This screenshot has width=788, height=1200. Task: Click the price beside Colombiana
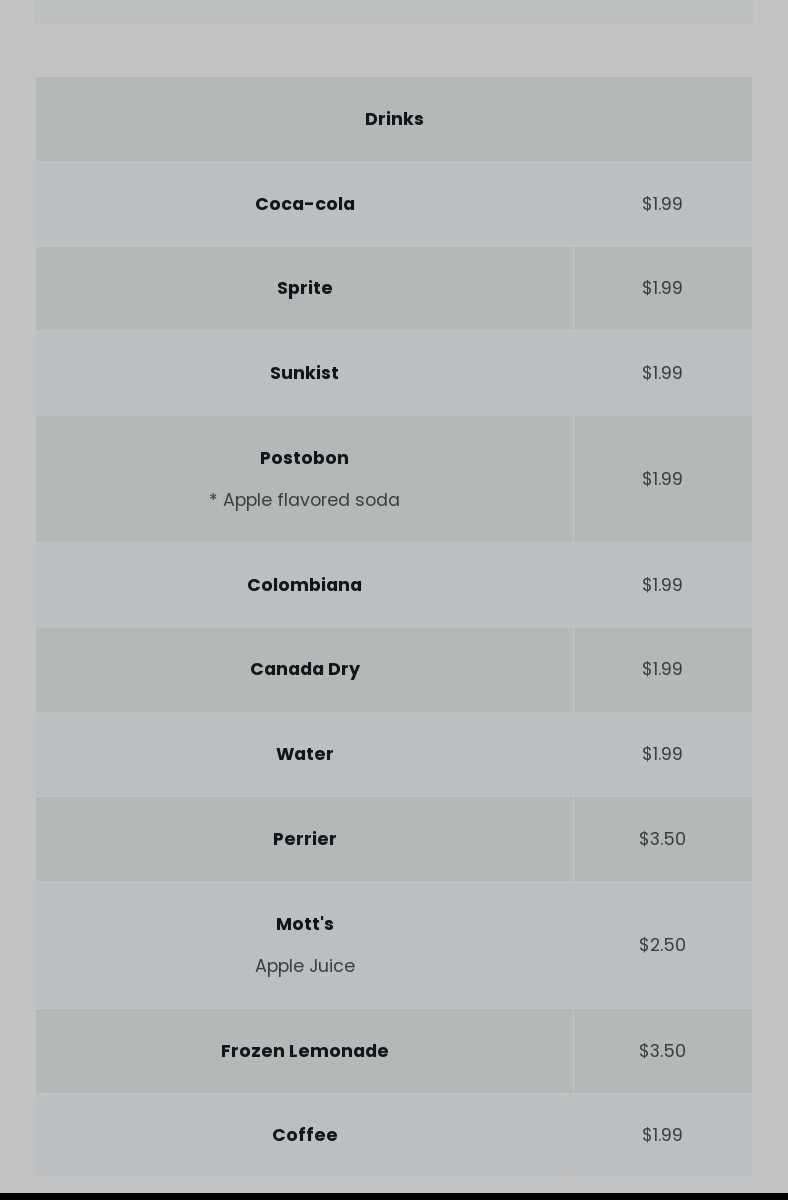[662, 585]
